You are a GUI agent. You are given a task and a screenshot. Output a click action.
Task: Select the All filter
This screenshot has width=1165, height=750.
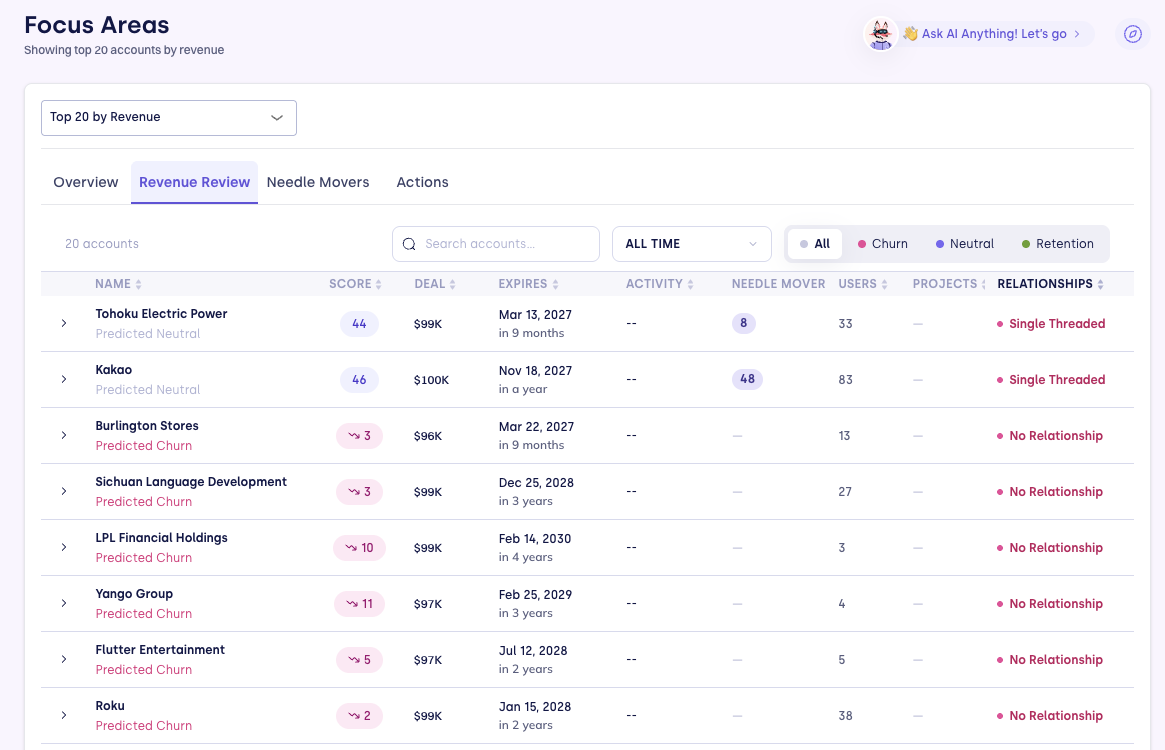814,244
